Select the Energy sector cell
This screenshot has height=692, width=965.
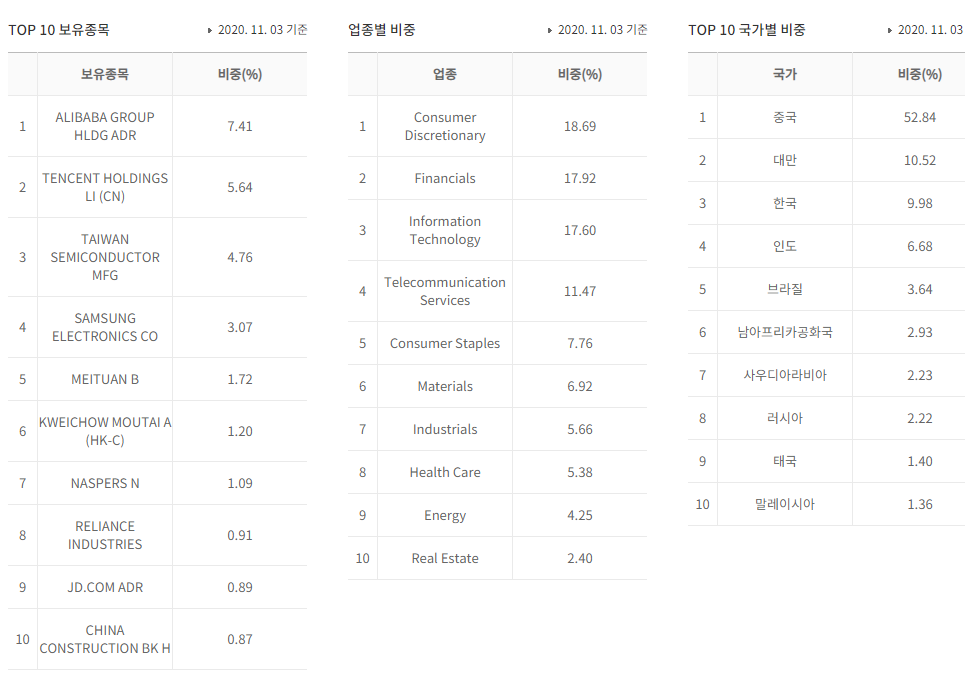[x=445, y=515]
